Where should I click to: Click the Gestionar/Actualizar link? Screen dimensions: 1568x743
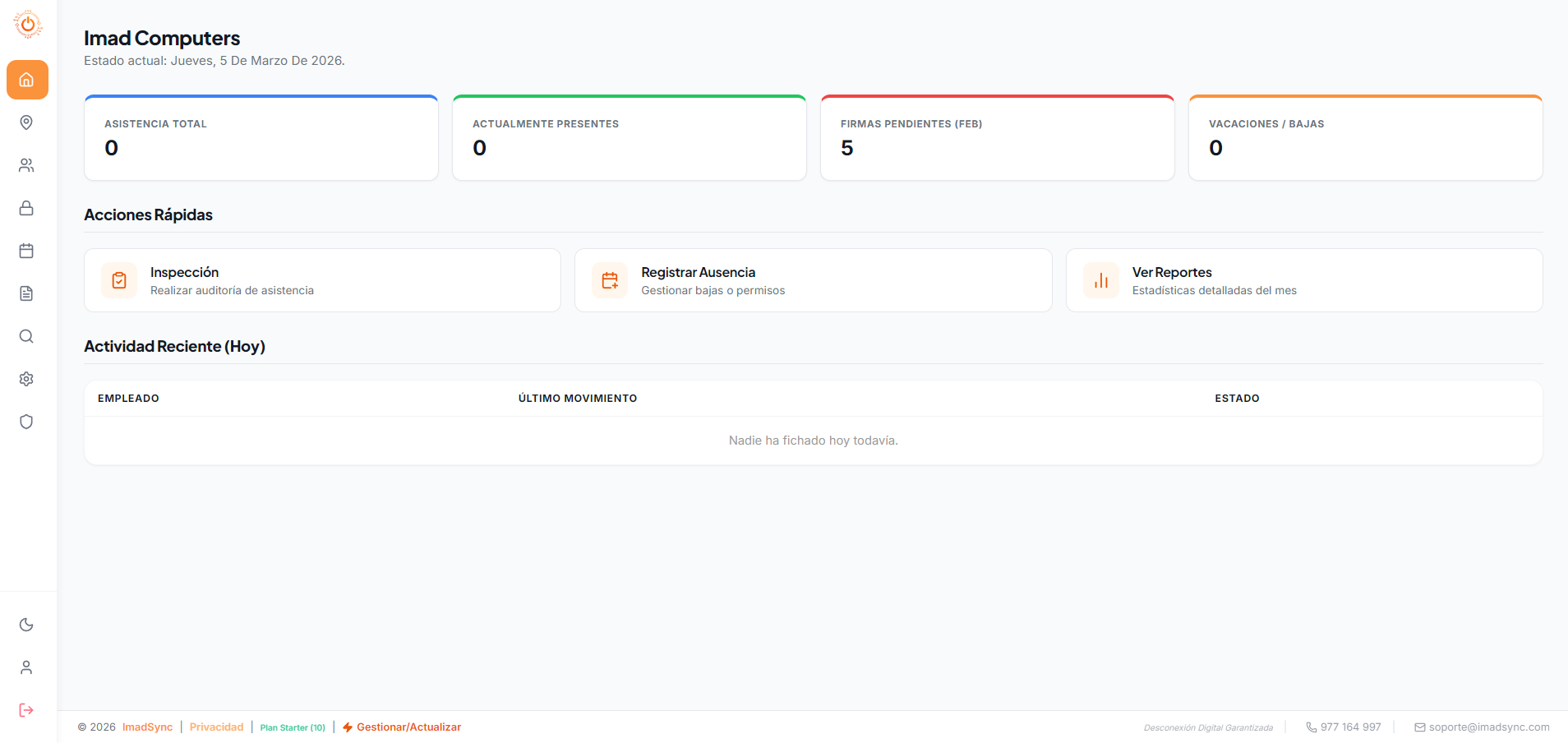pos(409,727)
